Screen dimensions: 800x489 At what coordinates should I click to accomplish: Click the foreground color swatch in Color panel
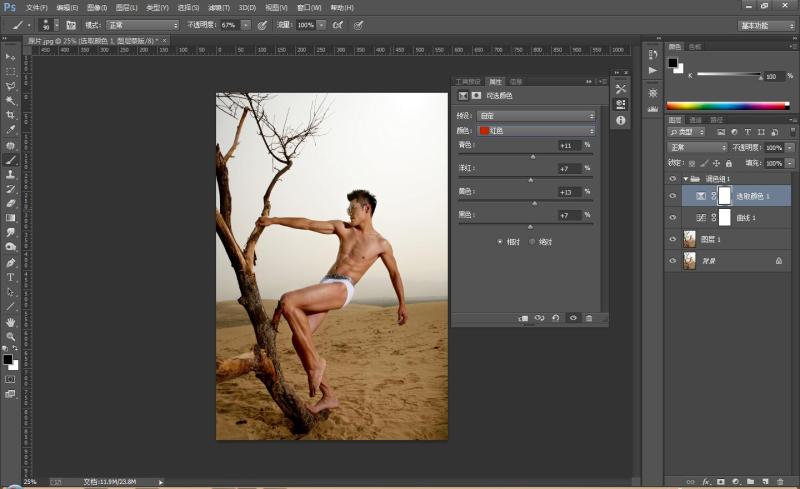click(x=673, y=63)
